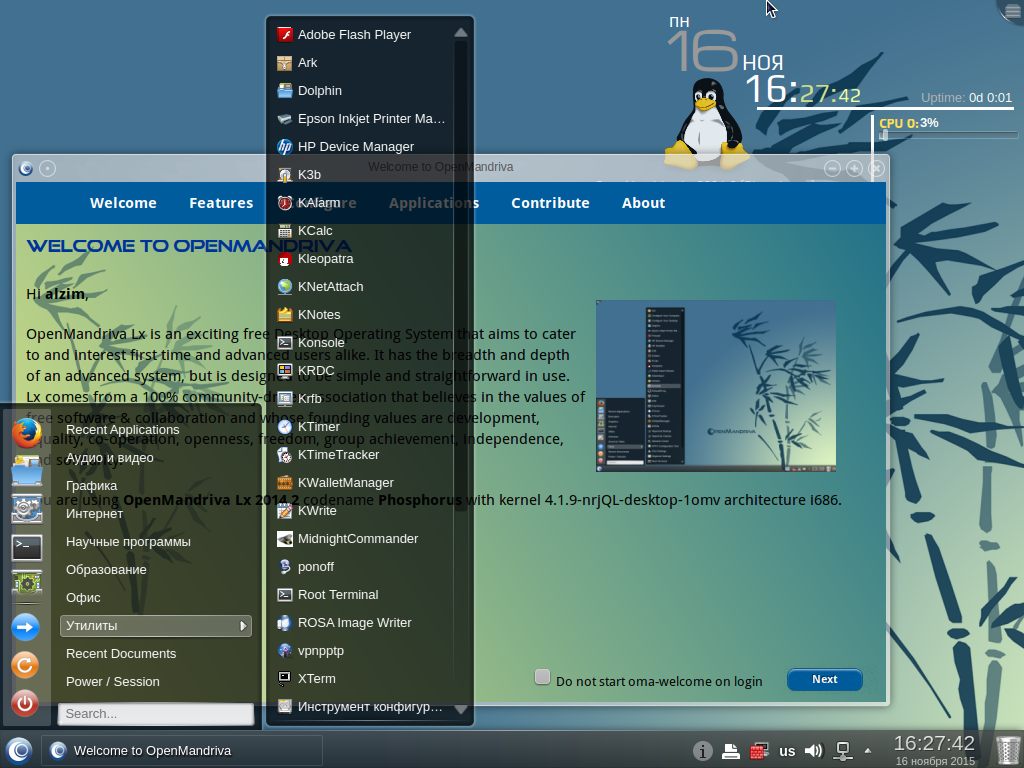Click the Next button
1024x768 pixels.
click(x=824, y=679)
